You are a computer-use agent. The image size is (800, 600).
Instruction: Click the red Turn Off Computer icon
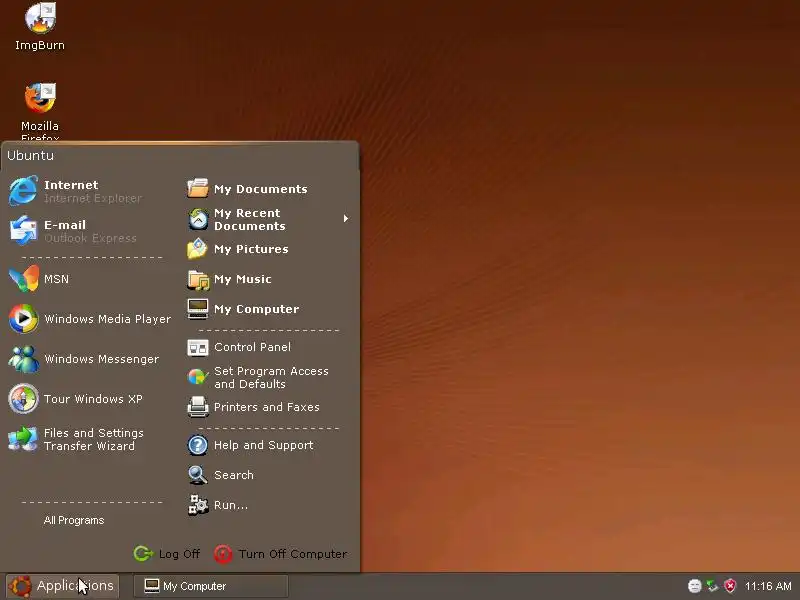pyautogui.click(x=223, y=554)
